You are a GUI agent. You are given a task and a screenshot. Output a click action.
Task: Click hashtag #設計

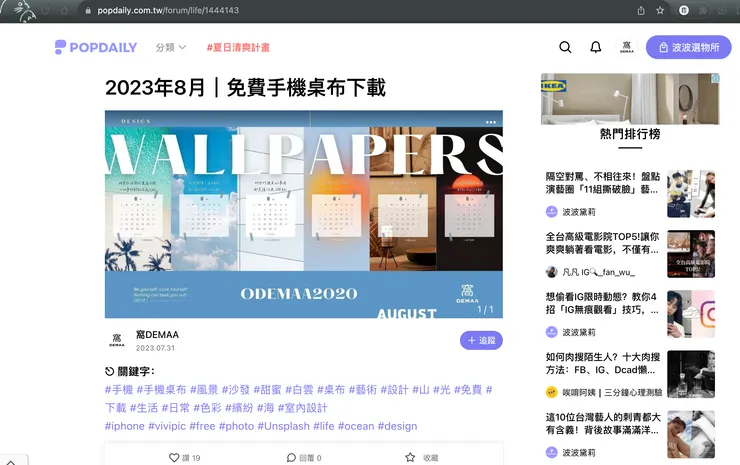click(x=395, y=389)
